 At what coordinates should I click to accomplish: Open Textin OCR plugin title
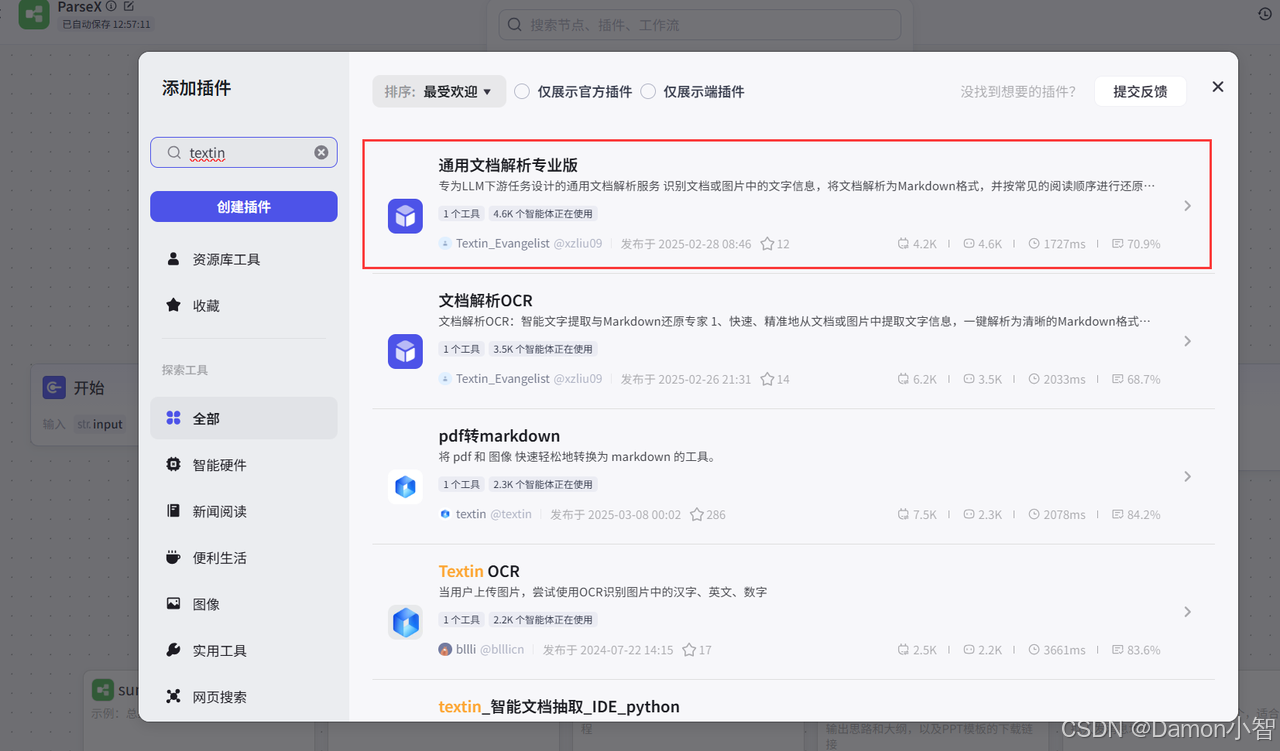click(479, 571)
